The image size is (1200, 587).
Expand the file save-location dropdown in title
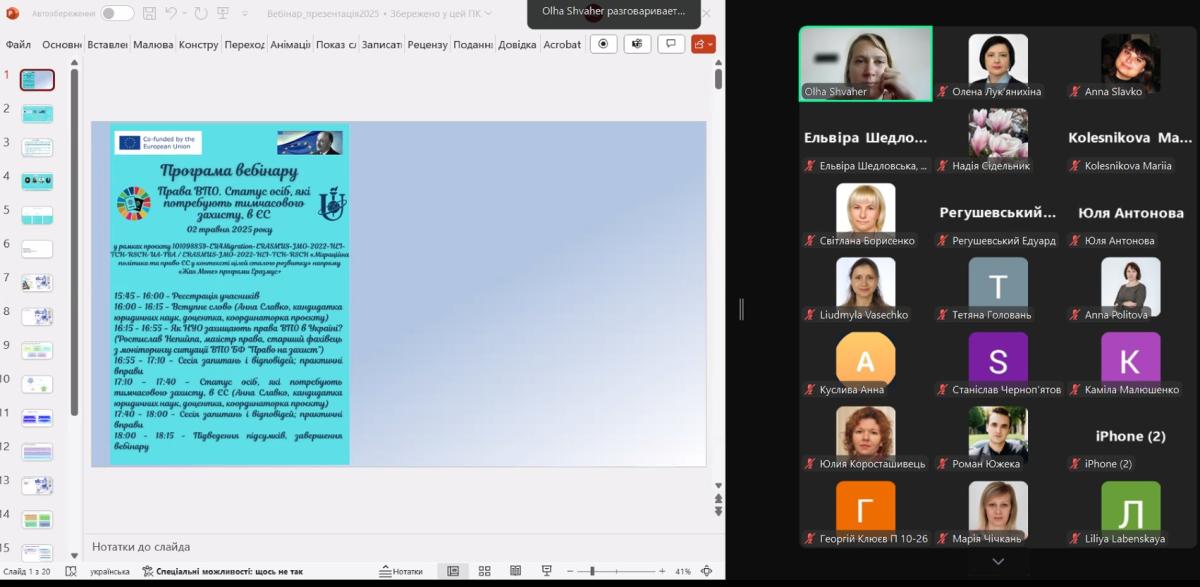[x=488, y=14]
